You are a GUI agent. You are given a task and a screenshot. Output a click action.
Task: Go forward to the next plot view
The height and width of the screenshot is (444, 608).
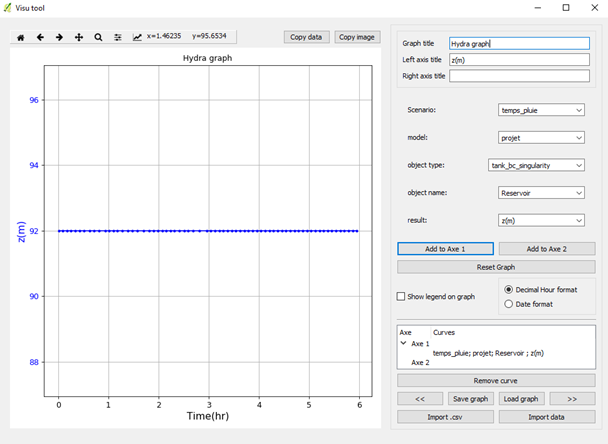click(59, 37)
